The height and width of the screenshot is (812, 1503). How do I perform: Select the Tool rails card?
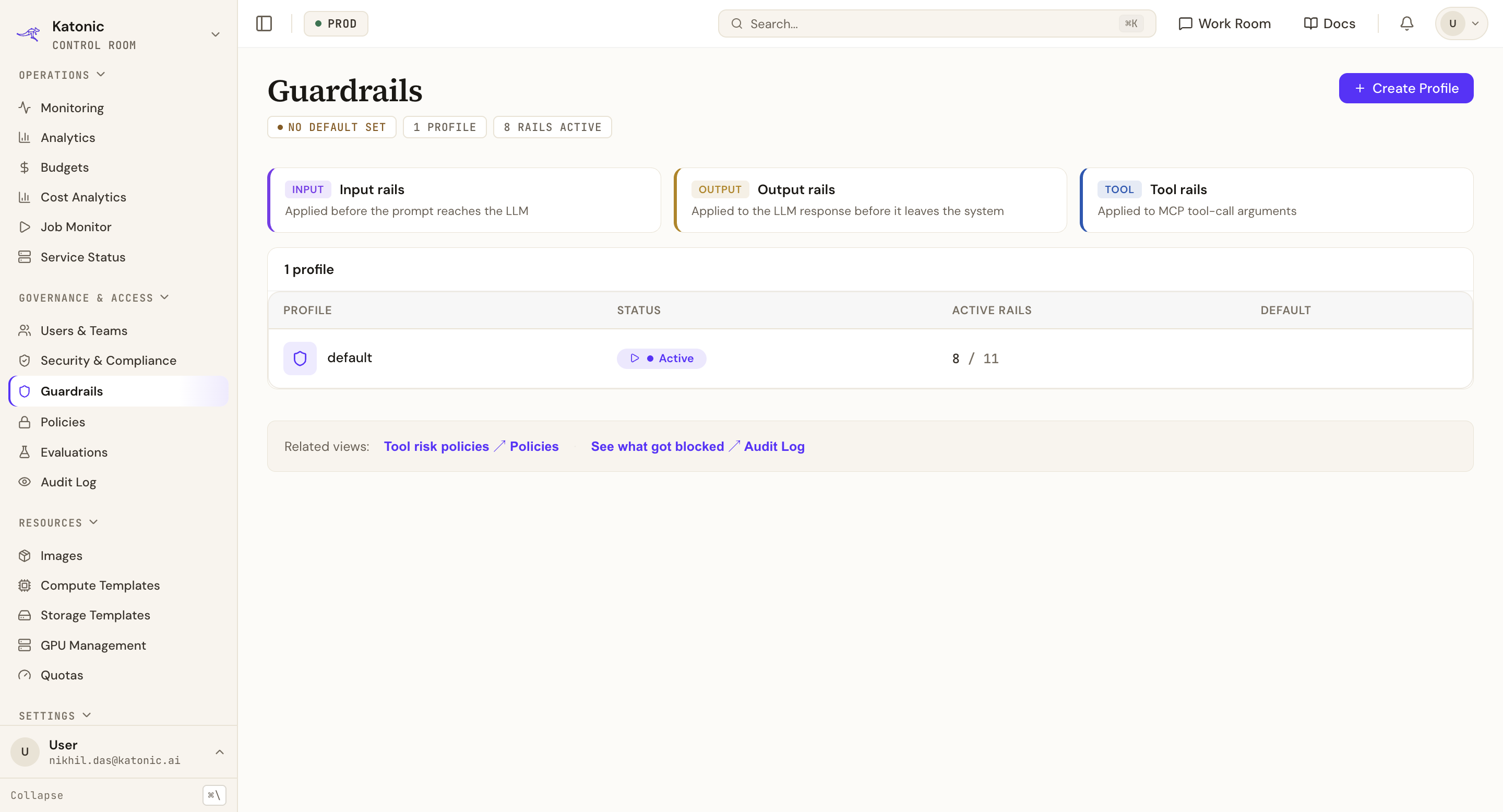[x=1276, y=200]
